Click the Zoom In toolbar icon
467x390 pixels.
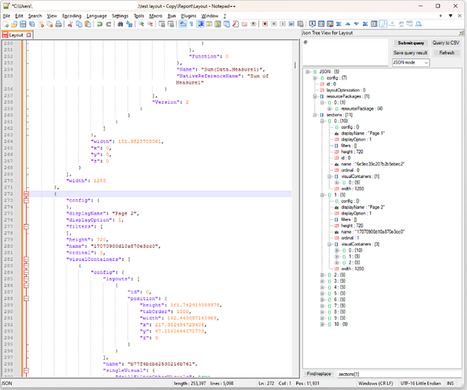pos(141,24)
